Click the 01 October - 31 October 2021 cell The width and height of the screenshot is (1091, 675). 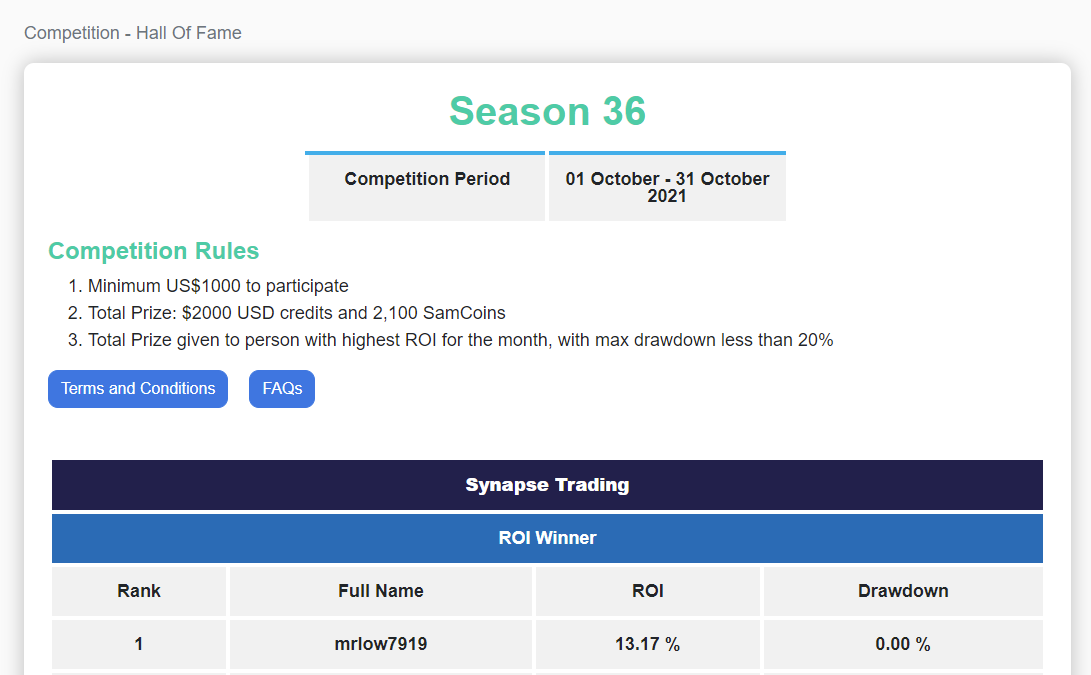(667, 187)
